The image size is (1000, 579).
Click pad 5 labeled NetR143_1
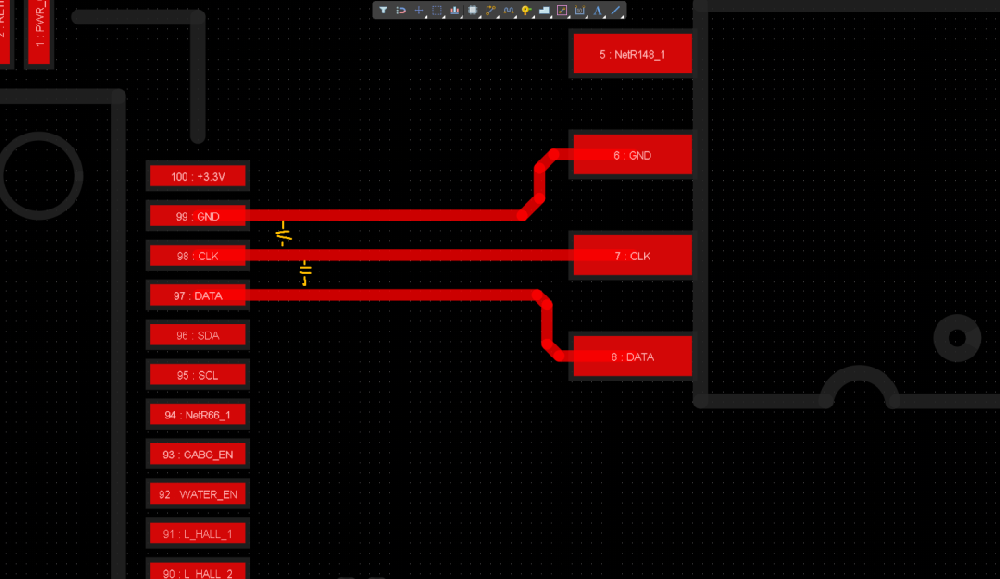coord(631,54)
